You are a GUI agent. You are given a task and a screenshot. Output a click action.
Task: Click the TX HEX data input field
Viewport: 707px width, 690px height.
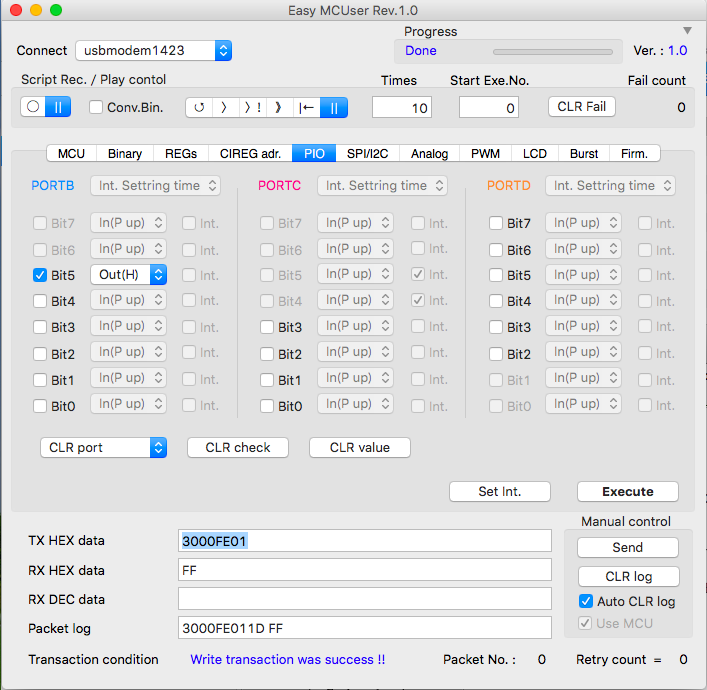(365, 541)
